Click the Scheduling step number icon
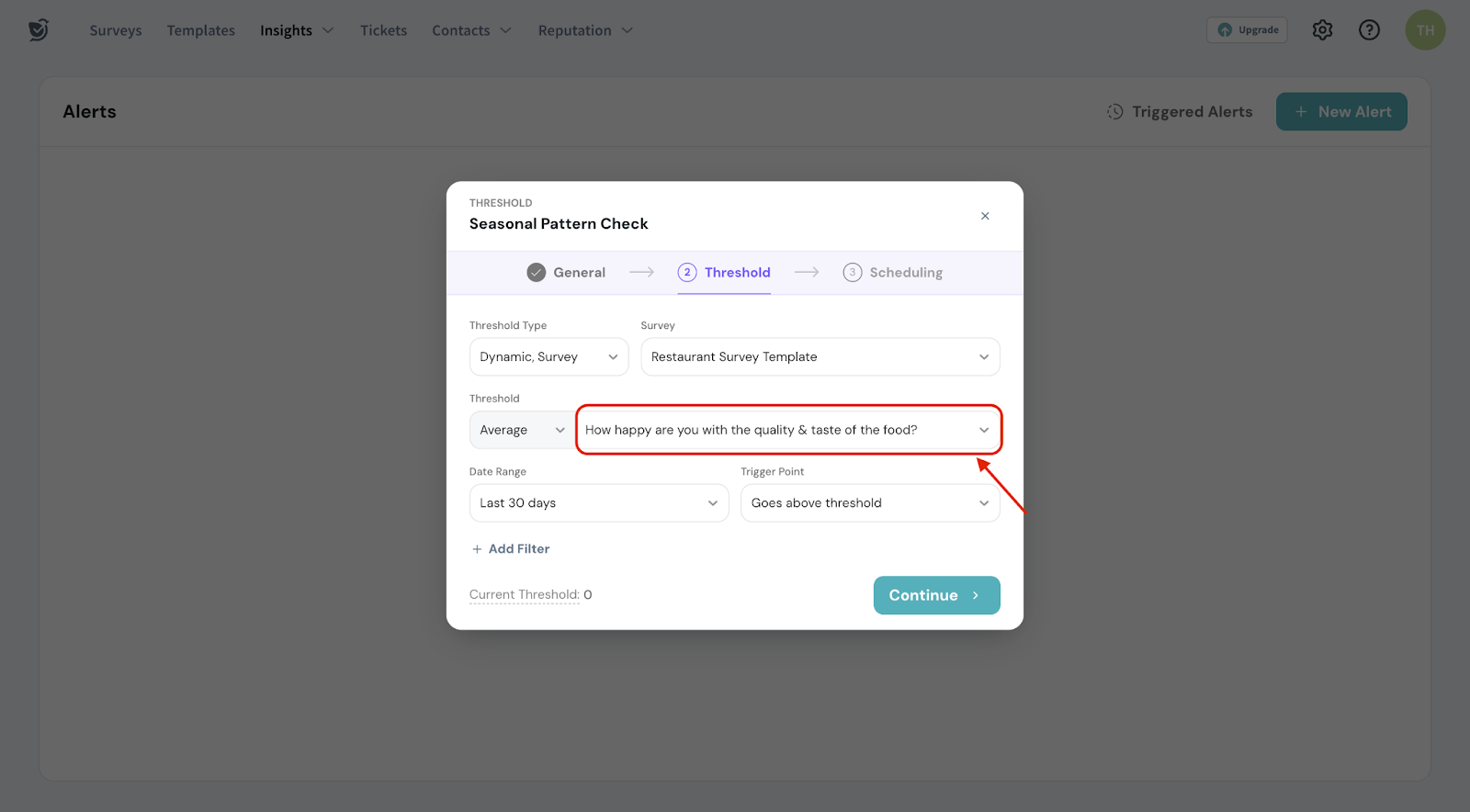Image resolution: width=1470 pixels, height=812 pixels. pyautogui.click(x=853, y=273)
